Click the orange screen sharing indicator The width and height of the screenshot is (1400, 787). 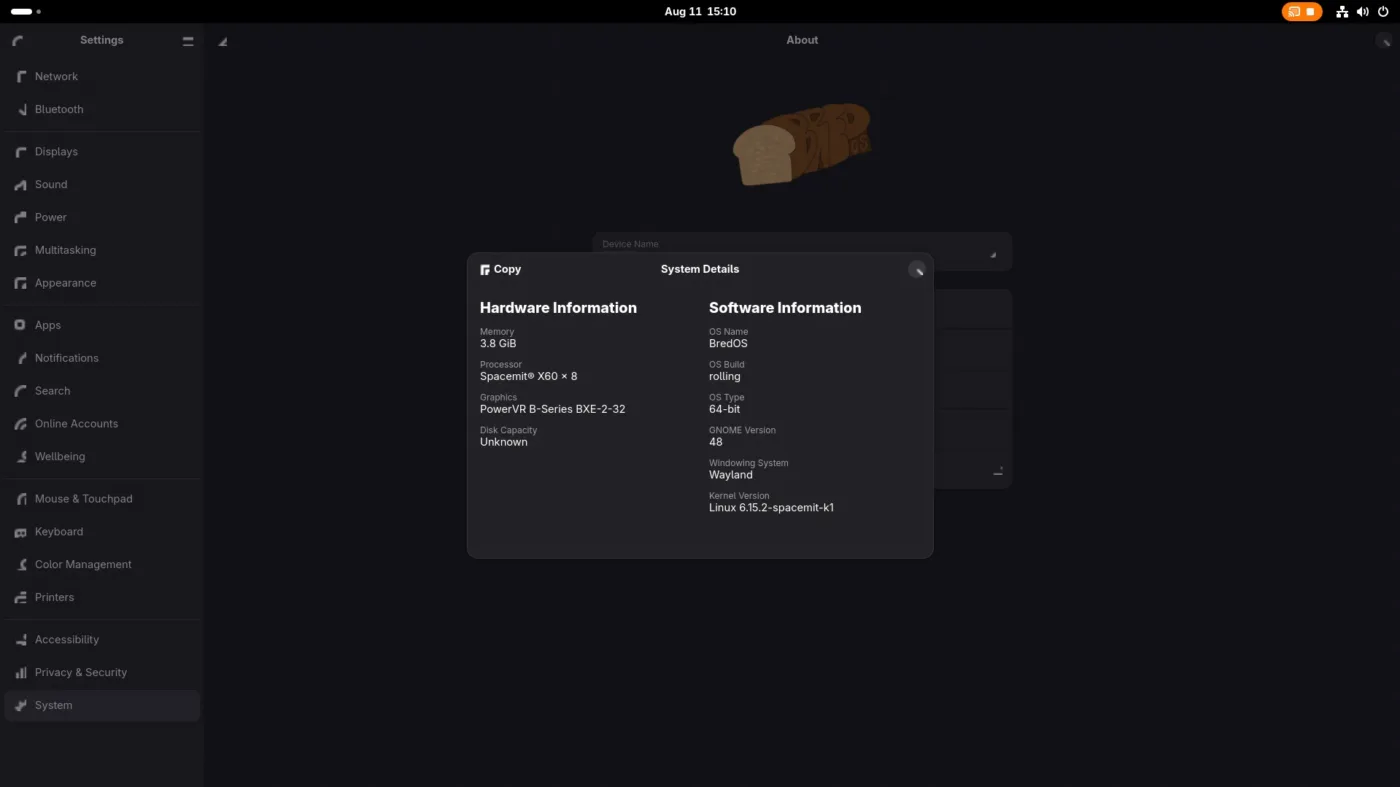coord(1302,12)
